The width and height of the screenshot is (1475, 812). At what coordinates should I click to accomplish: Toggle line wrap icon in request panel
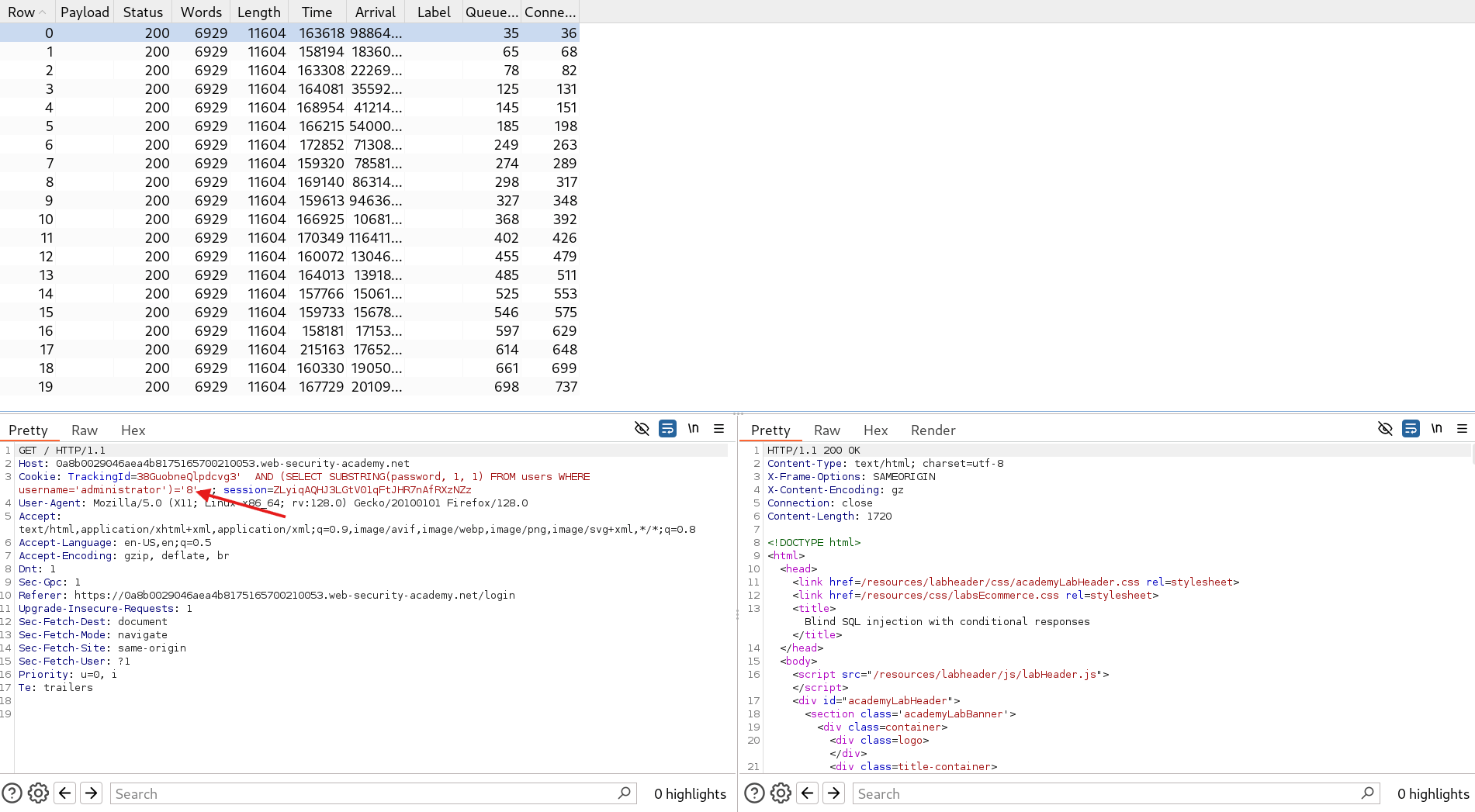pyautogui.click(x=667, y=429)
